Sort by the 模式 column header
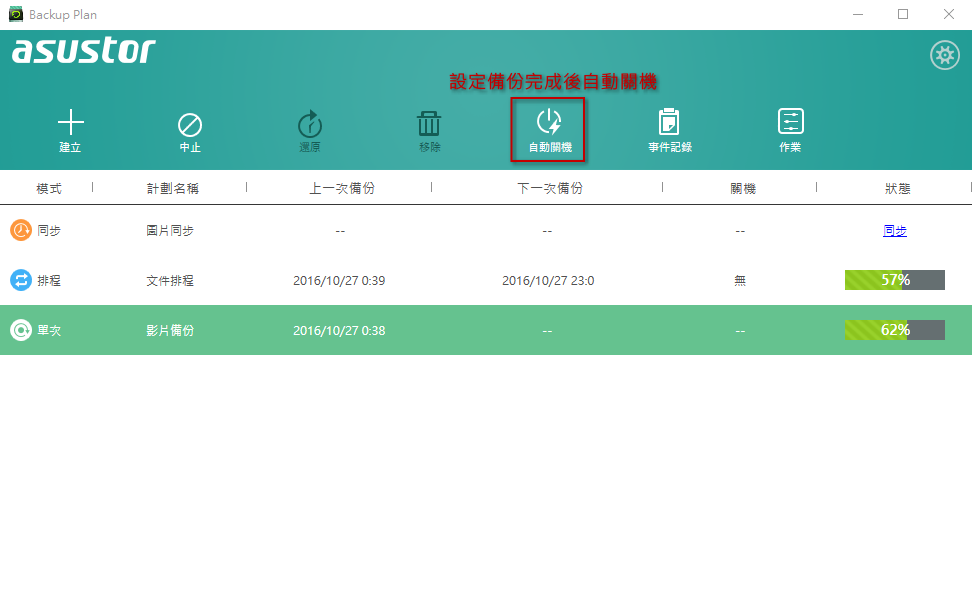Viewport: 972px width, 616px height. (49, 188)
